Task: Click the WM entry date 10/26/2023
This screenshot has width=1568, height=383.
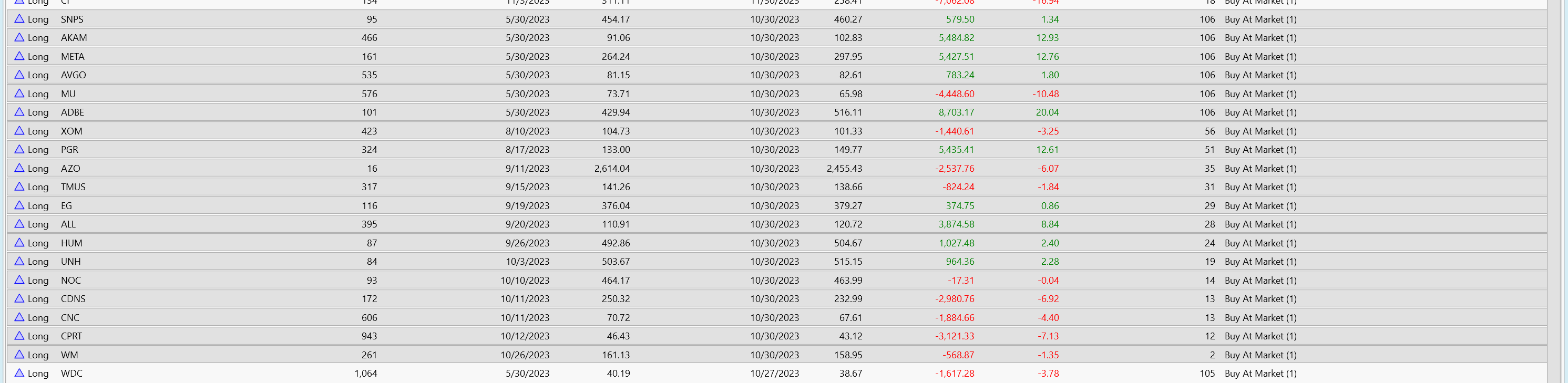Action: point(525,355)
